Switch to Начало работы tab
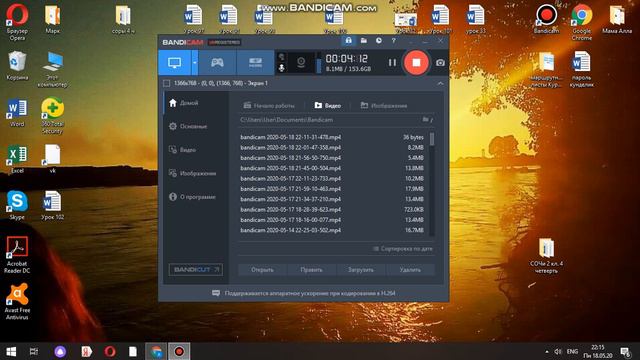640x360 pixels. click(269, 106)
